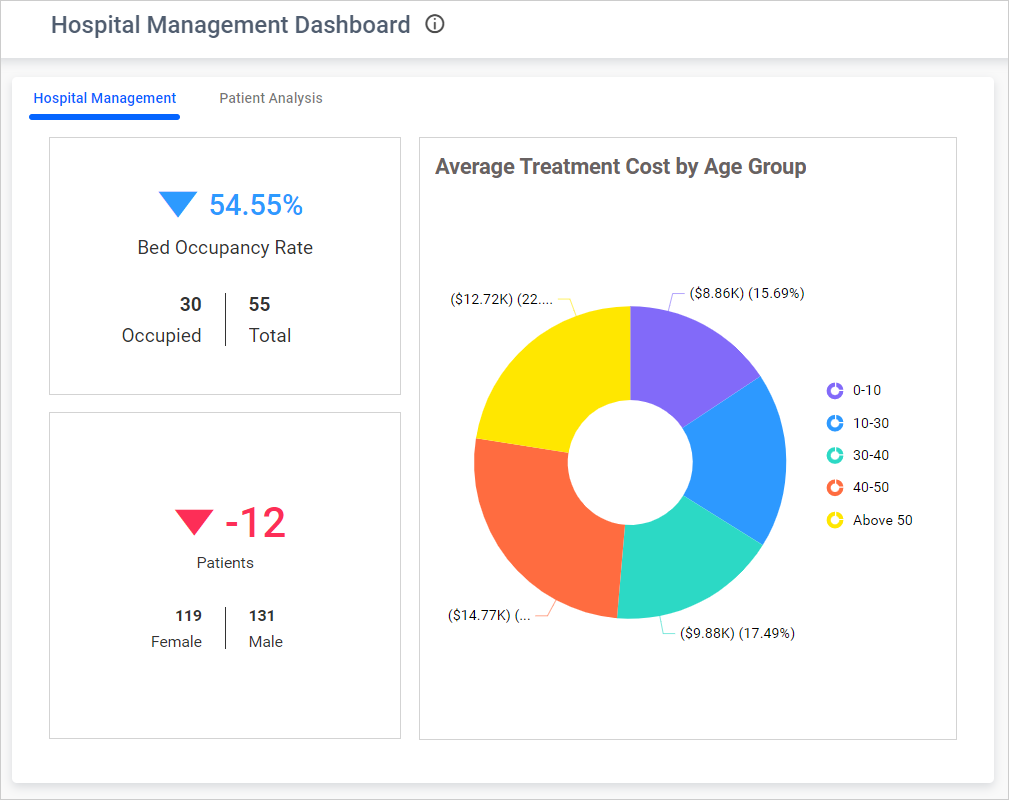Toggle the 30-40 legend label

[x=870, y=455]
